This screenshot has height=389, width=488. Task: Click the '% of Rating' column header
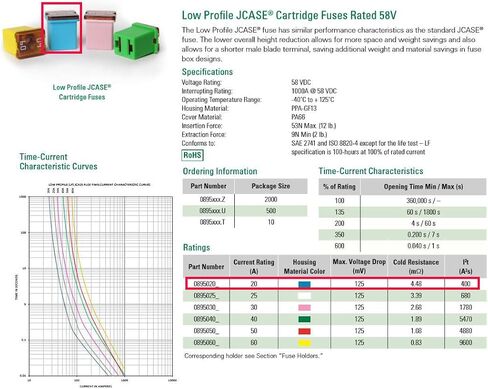(x=339, y=187)
